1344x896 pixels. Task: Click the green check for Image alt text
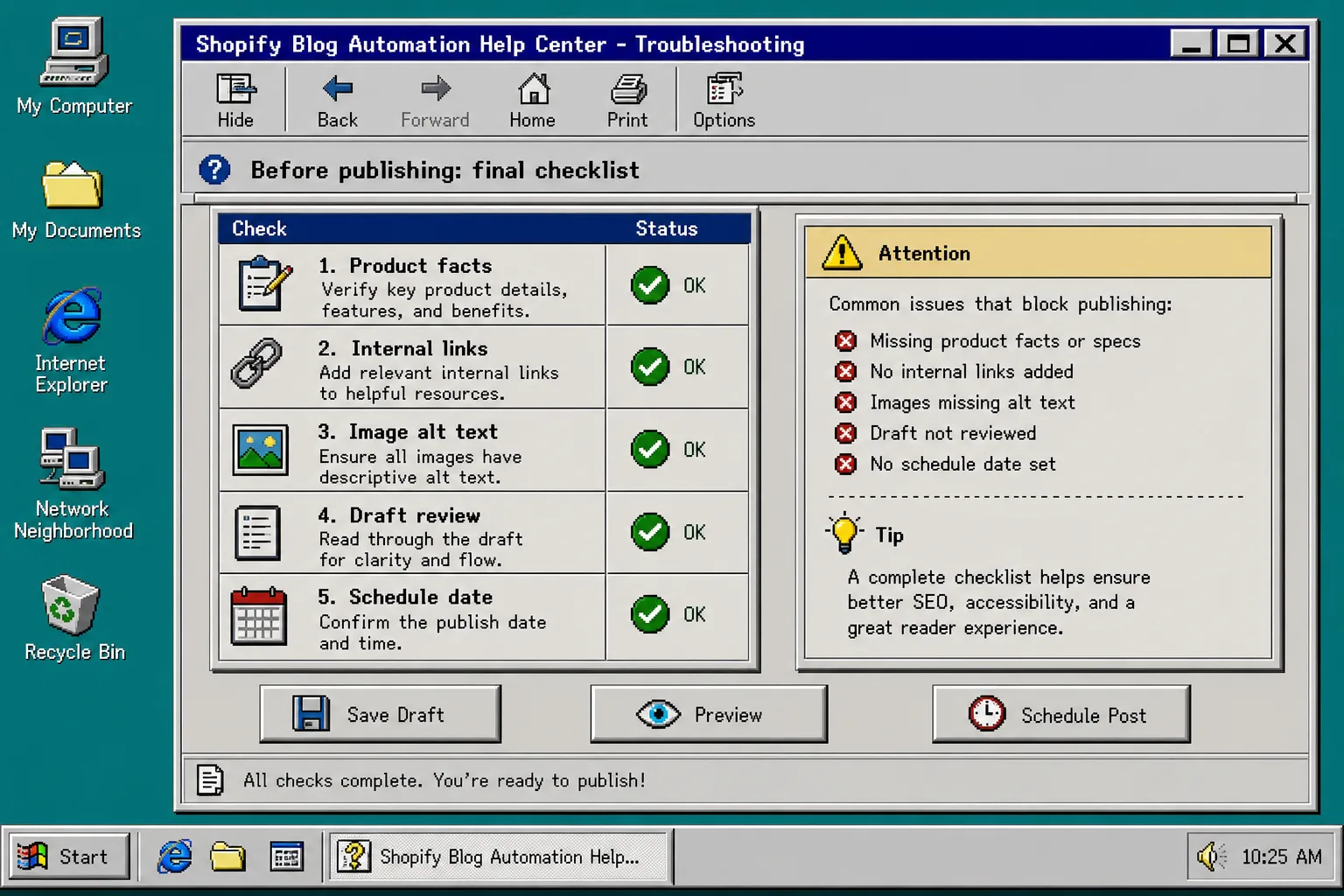coord(650,449)
